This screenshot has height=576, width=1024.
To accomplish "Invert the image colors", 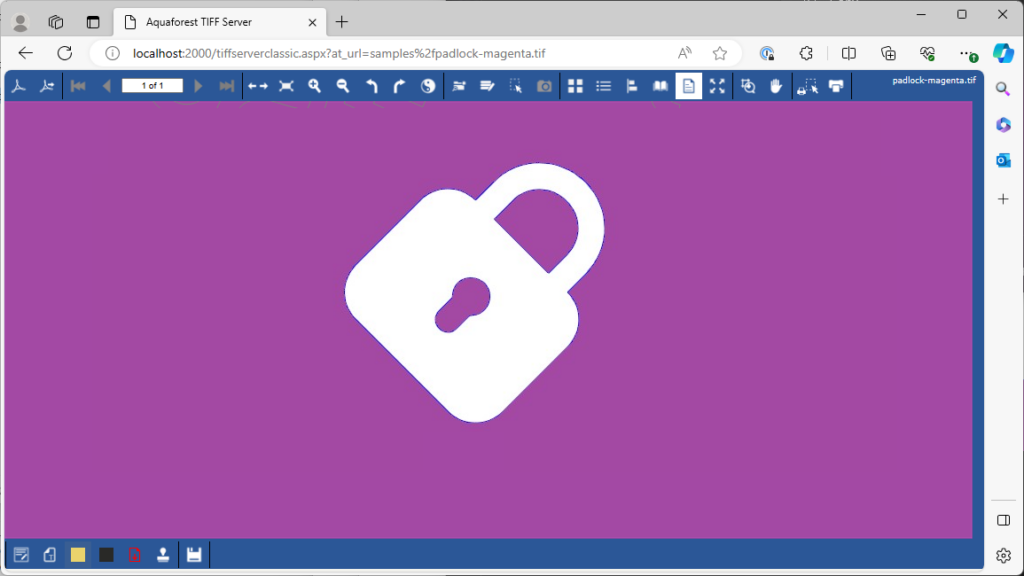I will tap(427, 86).
